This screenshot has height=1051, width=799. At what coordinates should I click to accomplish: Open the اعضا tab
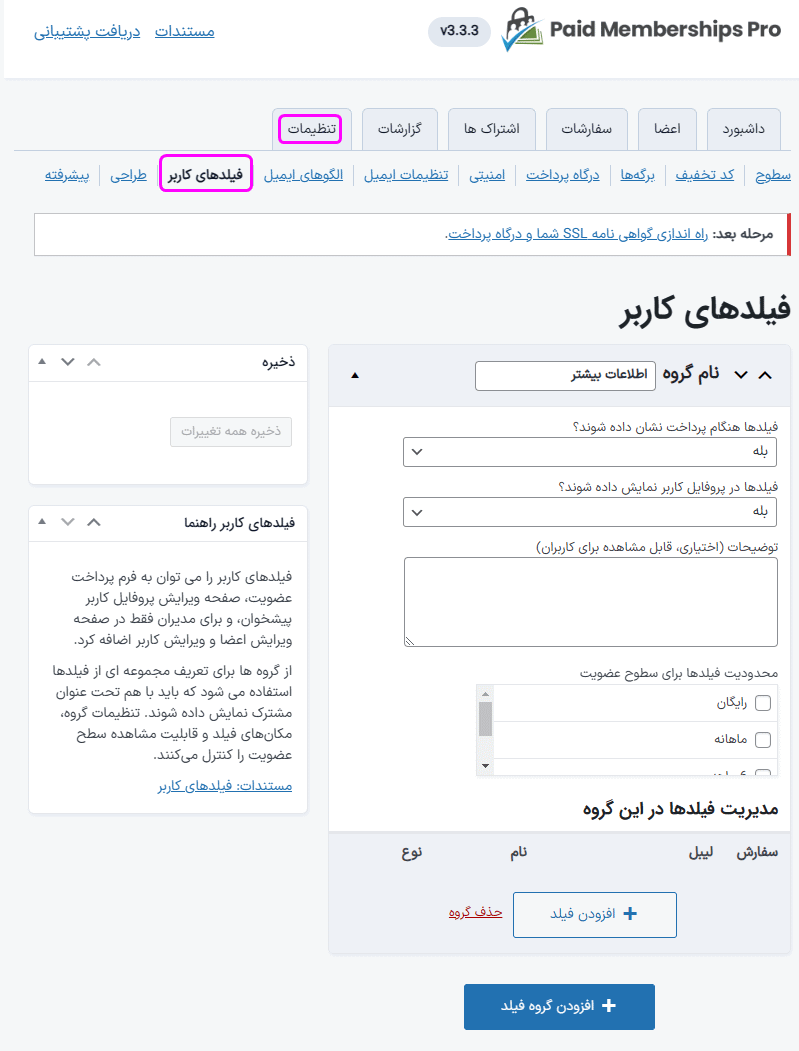(667, 129)
